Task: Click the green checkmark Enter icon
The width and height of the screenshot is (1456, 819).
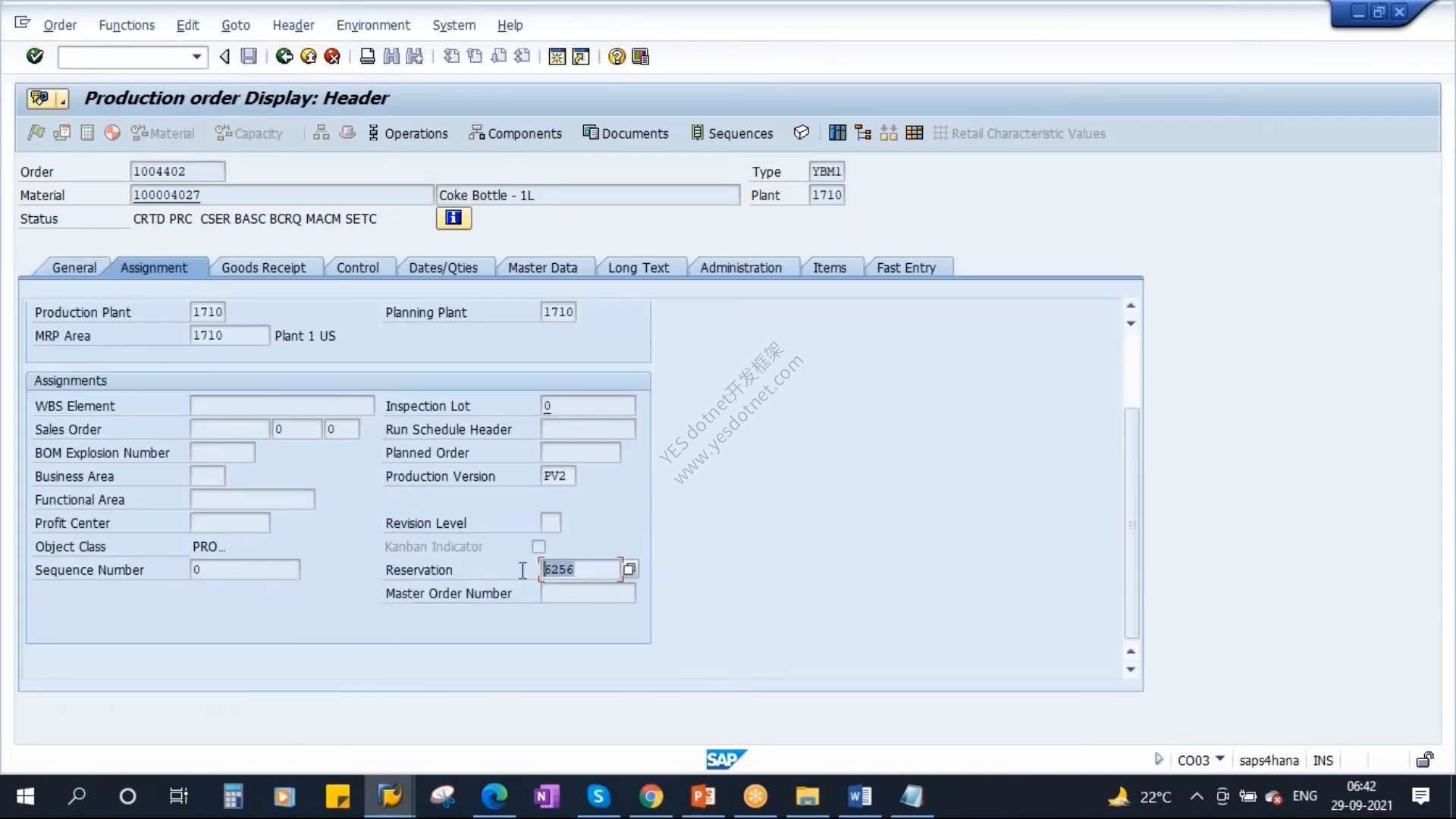Action: tap(35, 56)
